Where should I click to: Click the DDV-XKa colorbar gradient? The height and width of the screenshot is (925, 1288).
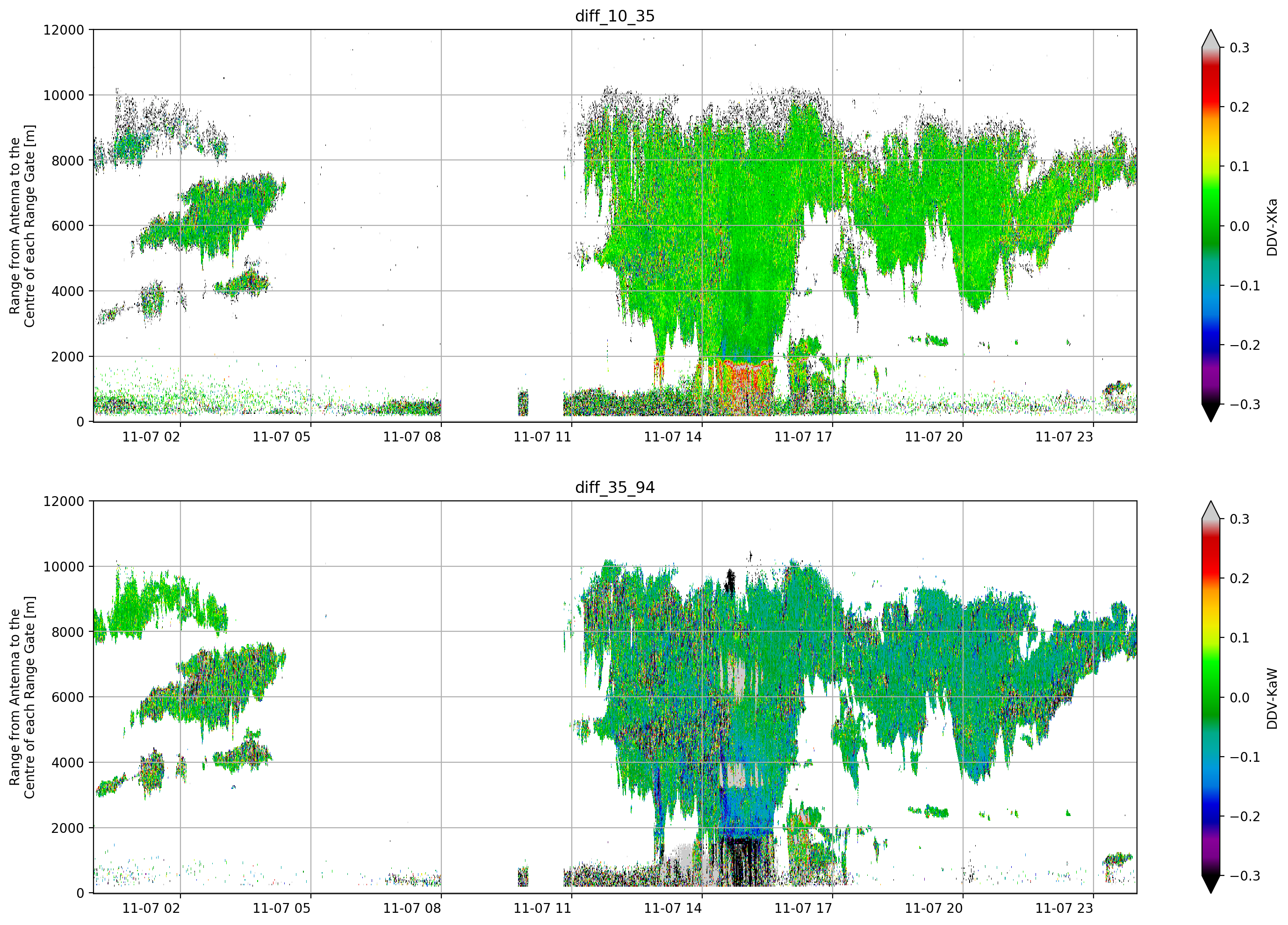coord(1211,225)
